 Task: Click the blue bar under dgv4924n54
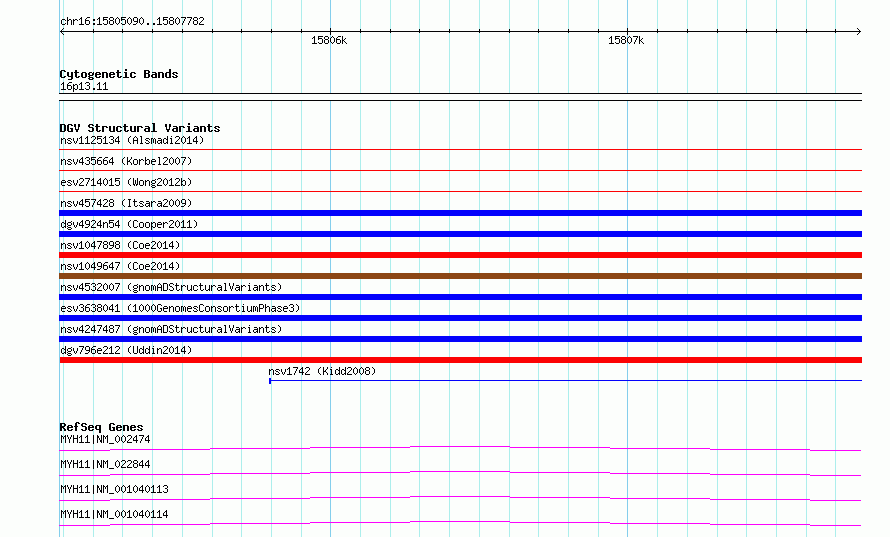(x=460, y=234)
